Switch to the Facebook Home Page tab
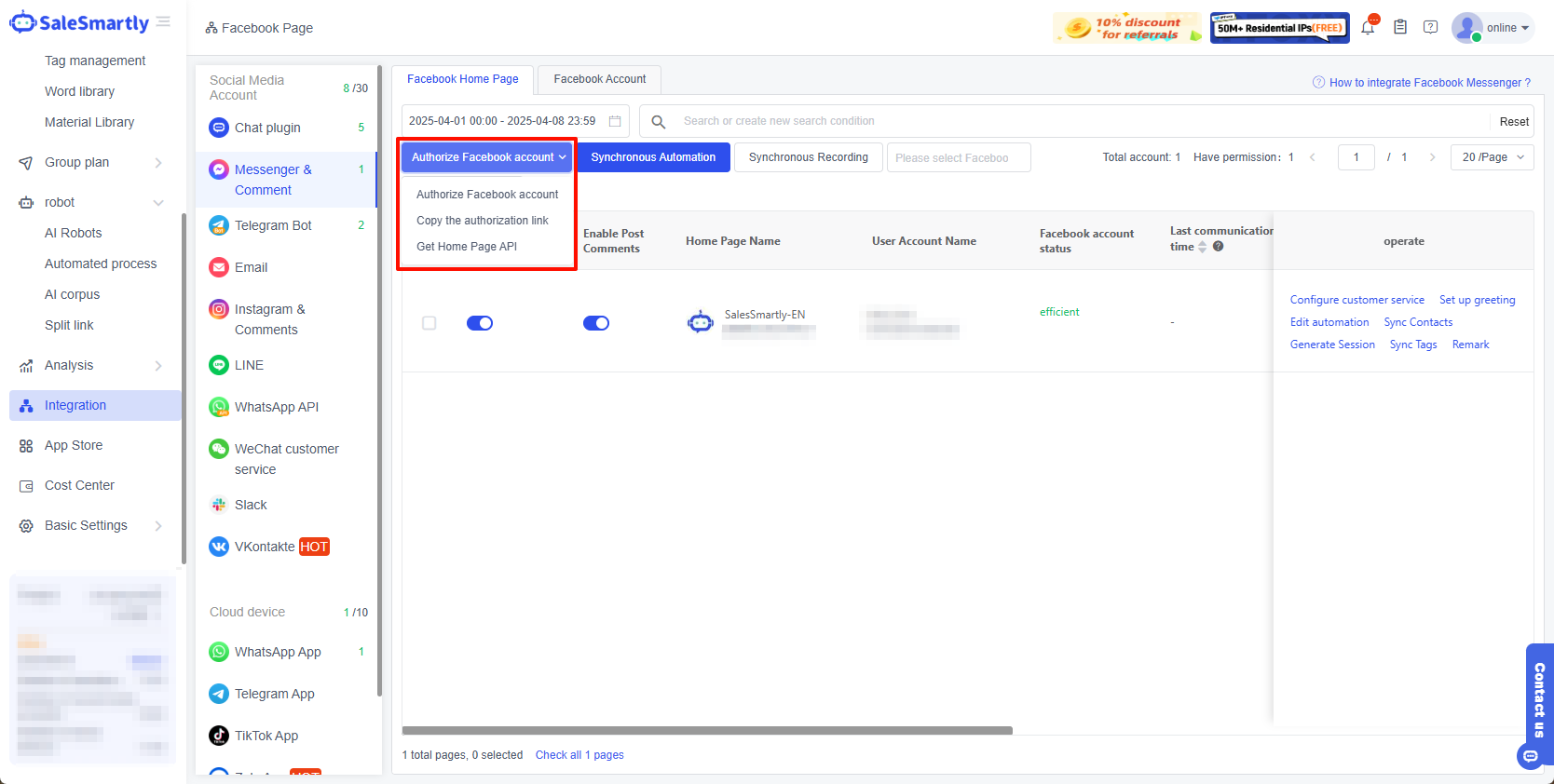 click(463, 79)
